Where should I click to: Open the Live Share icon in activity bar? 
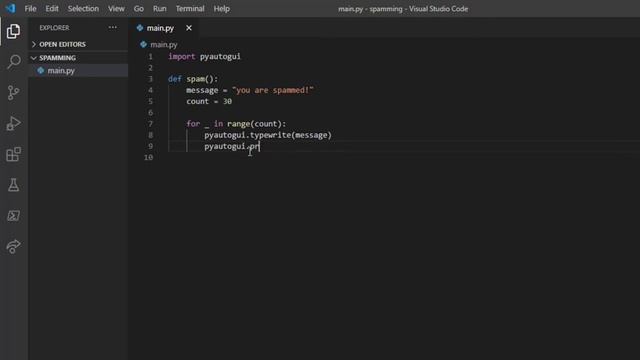(x=13, y=246)
